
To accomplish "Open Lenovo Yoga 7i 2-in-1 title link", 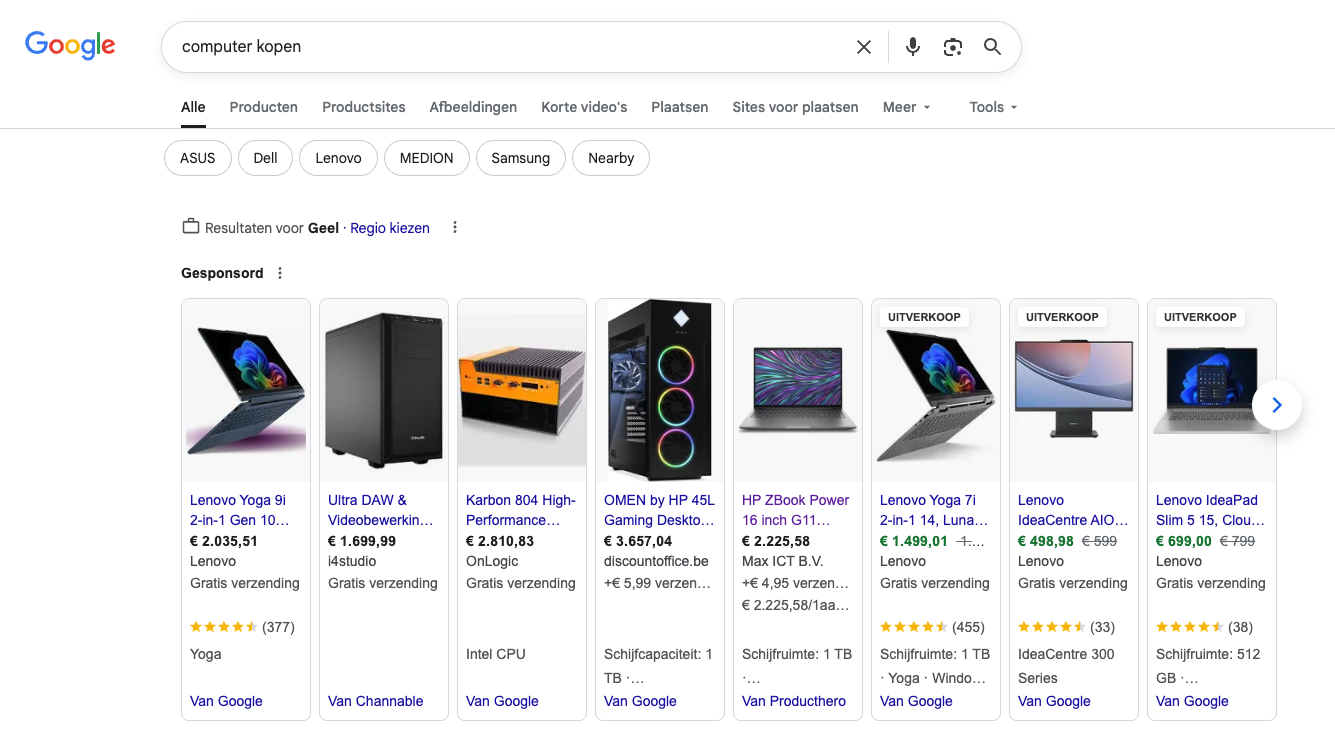I will point(934,510).
